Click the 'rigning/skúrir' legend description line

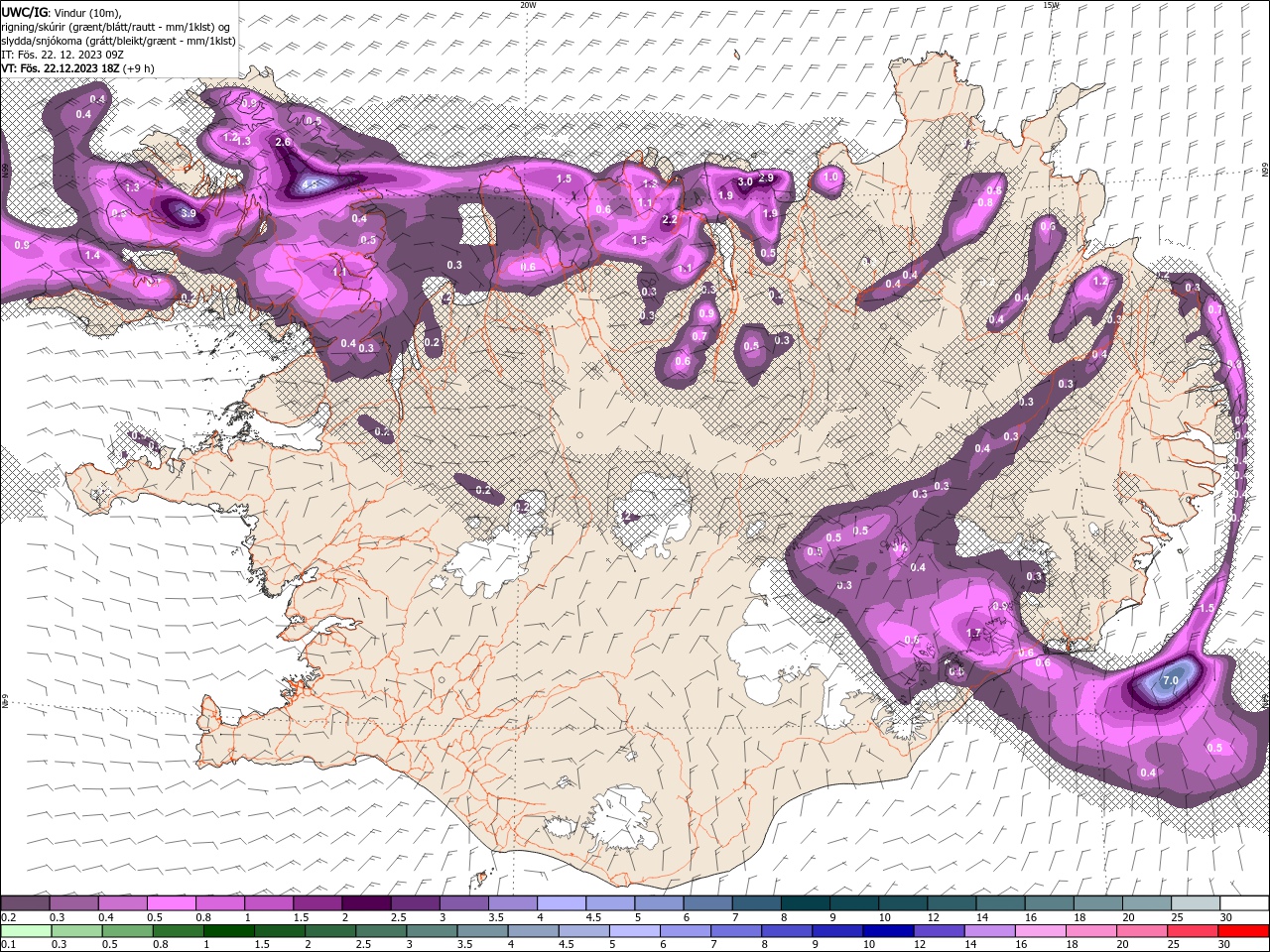tap(117, 27)
